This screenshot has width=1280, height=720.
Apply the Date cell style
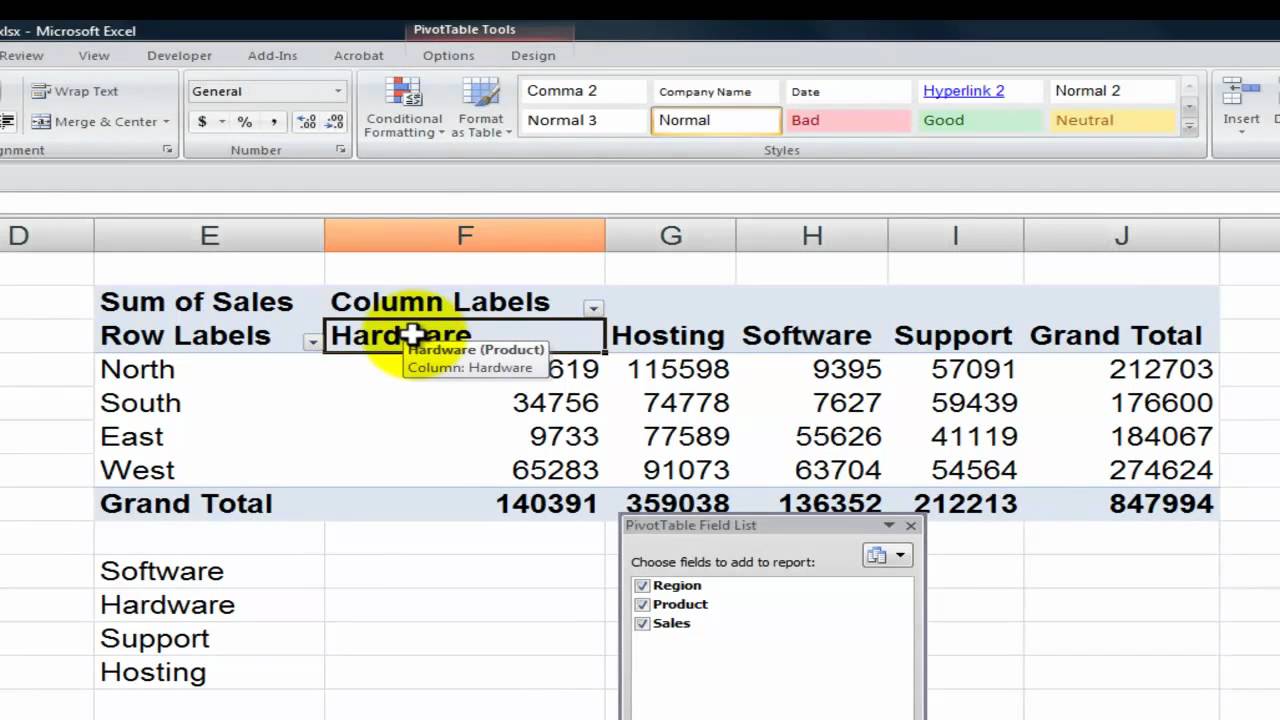[x=847, y=91]
